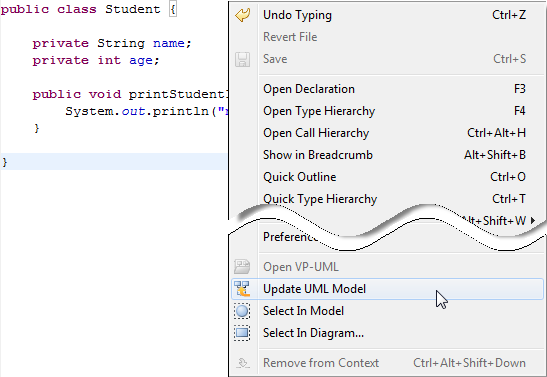Click the field 'name' in the editor
This screenshot has width=547, height=377.
(x=168, y=43)
